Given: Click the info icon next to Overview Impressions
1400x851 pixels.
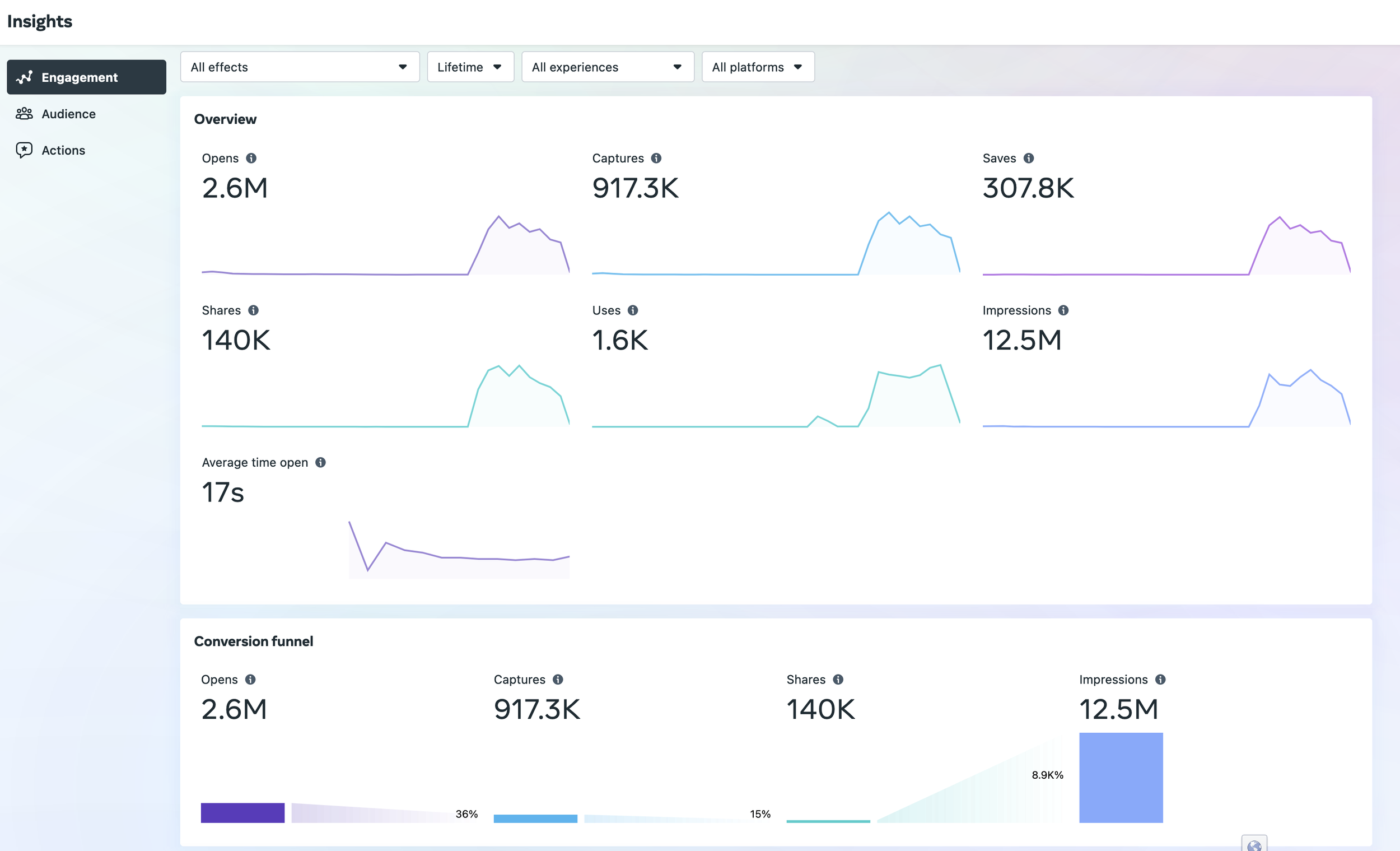Looking at the screenshot, I should click(x=1063, y=310).
